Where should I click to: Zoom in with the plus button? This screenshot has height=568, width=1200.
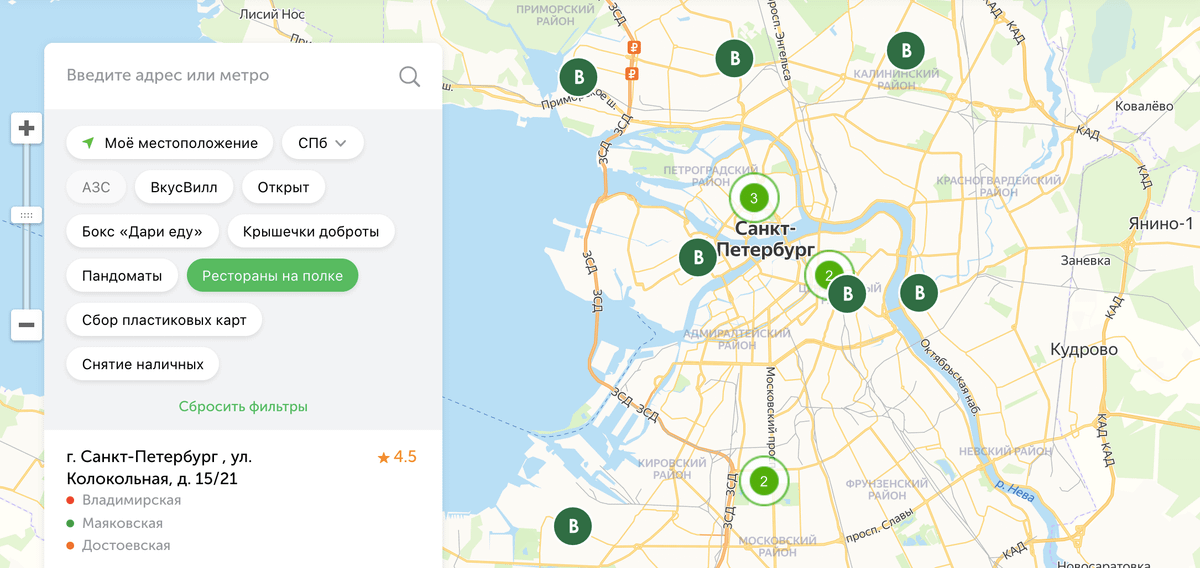pos(27,128)
